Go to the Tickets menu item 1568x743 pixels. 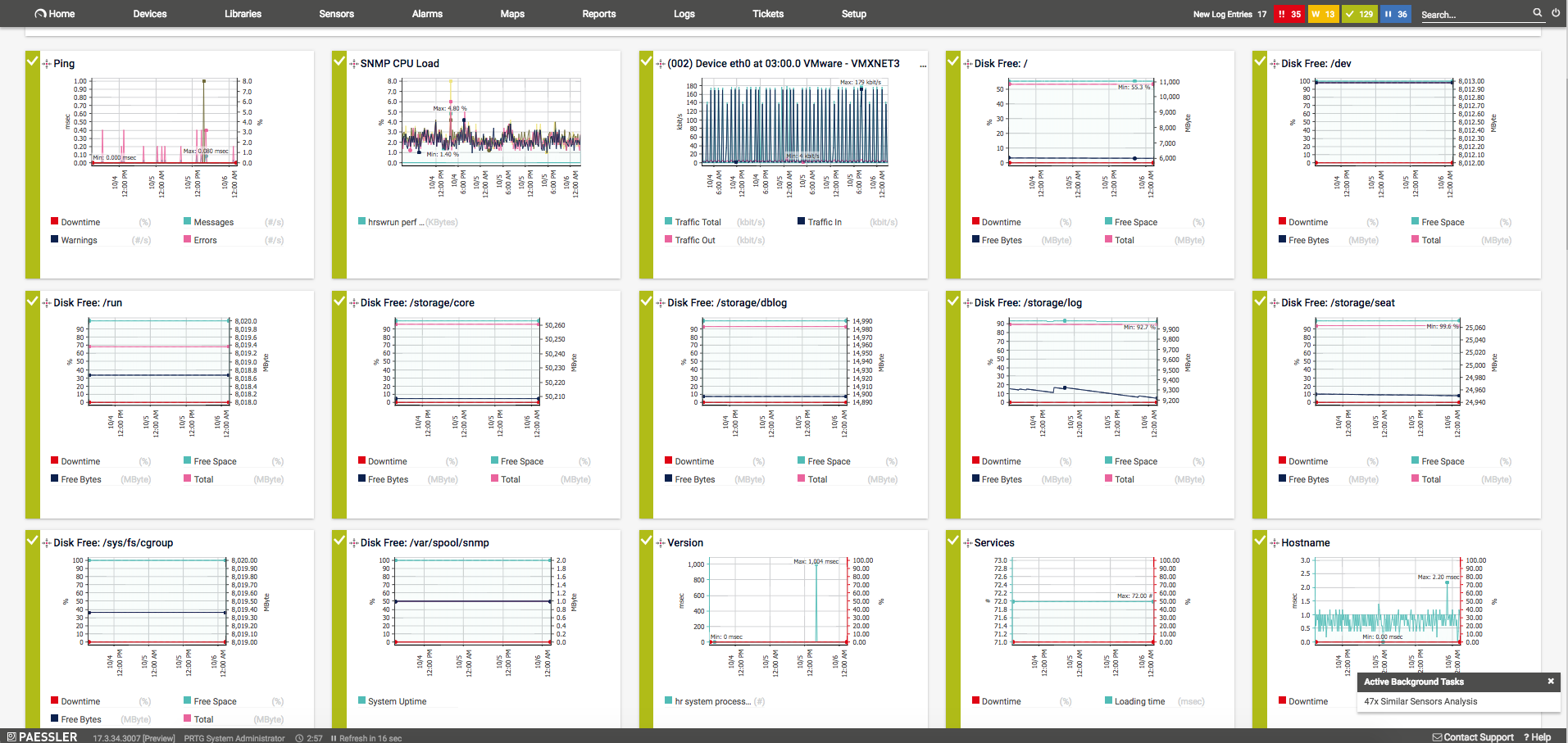[x=768, y=14]
